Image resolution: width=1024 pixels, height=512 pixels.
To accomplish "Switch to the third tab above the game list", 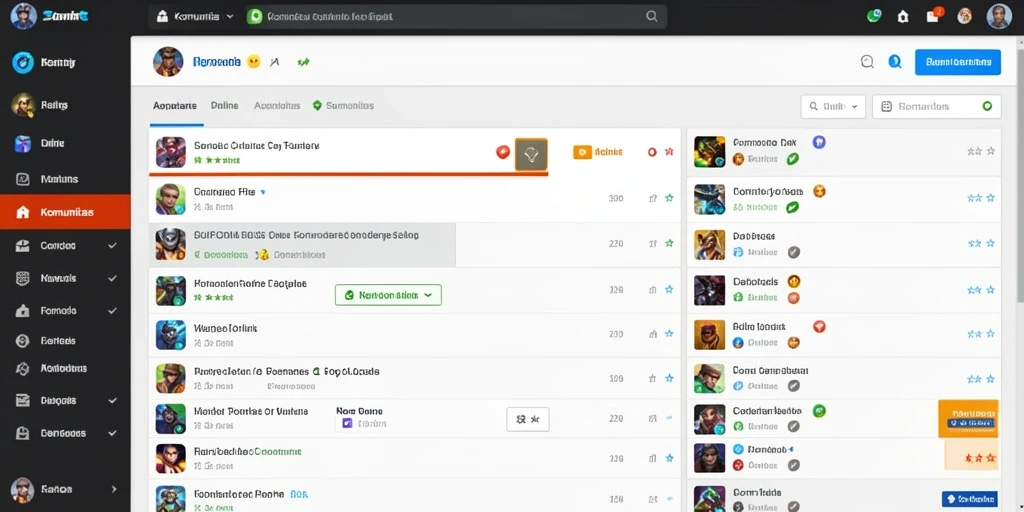I will pos(277,105).
